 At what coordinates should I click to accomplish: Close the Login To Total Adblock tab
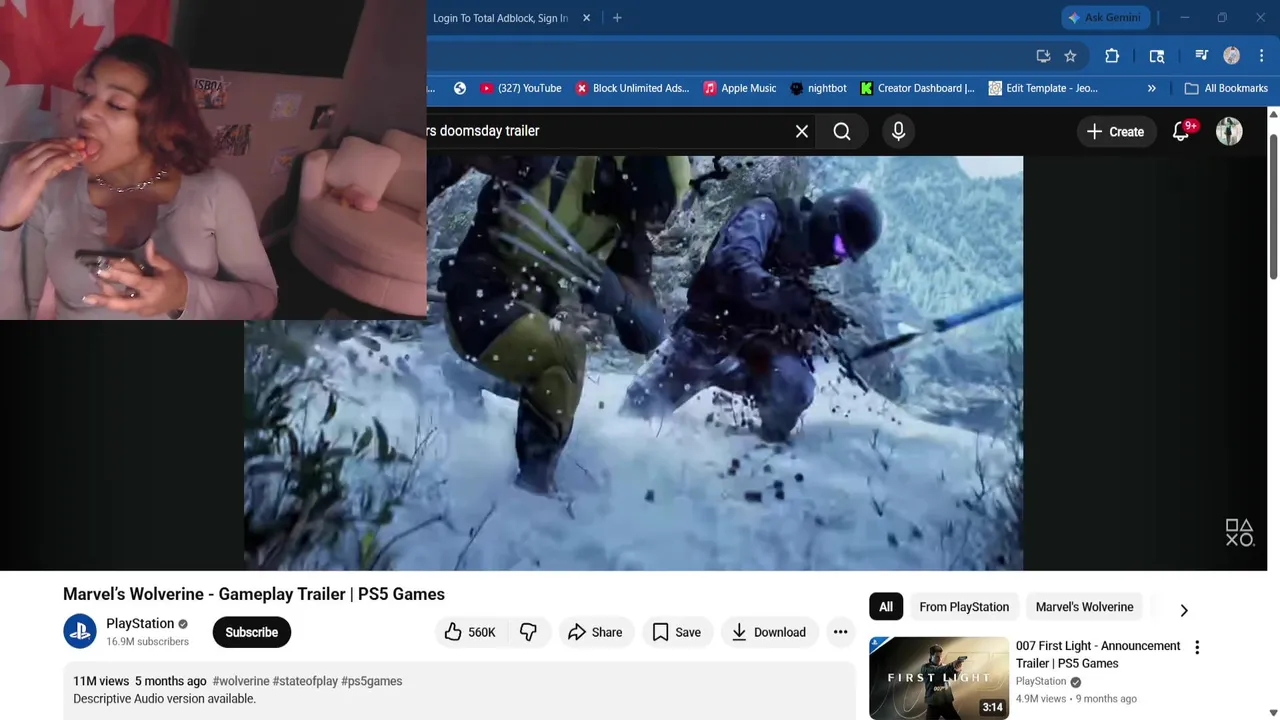pos(586,18)
